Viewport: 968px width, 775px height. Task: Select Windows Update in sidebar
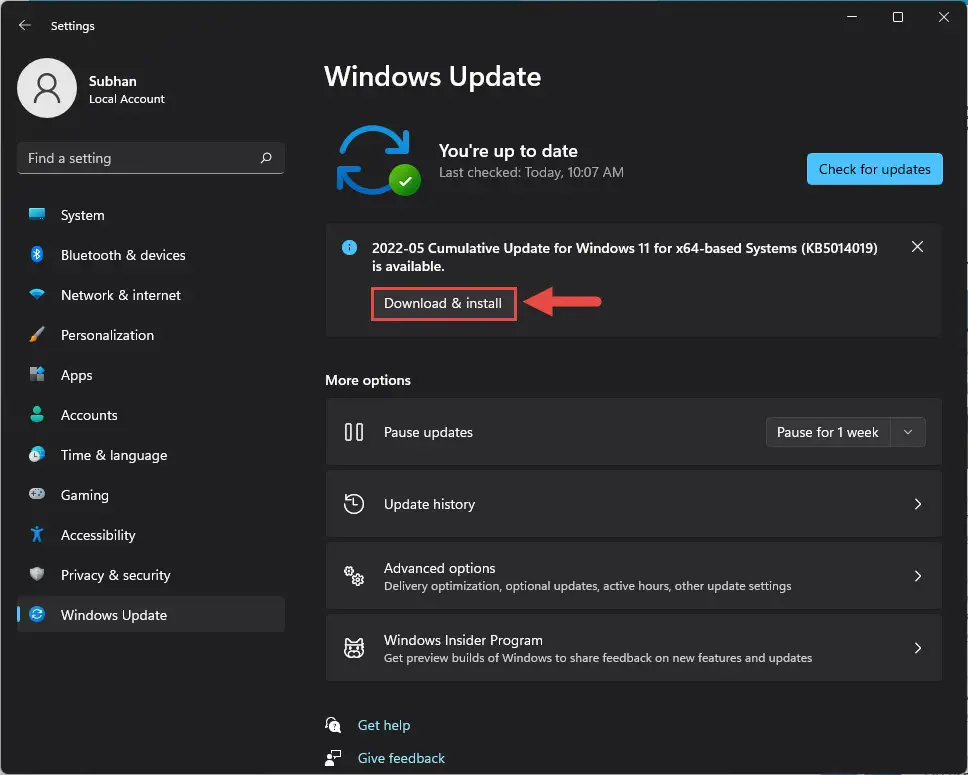pos(151,614)
